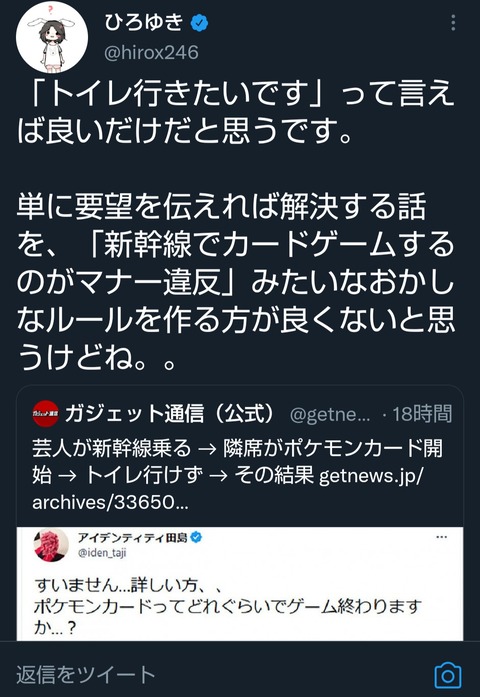This screenshot has width=480, height=697.
Task: Open the ellipsis menu in embedded tweet
Action: coord(441,537)
